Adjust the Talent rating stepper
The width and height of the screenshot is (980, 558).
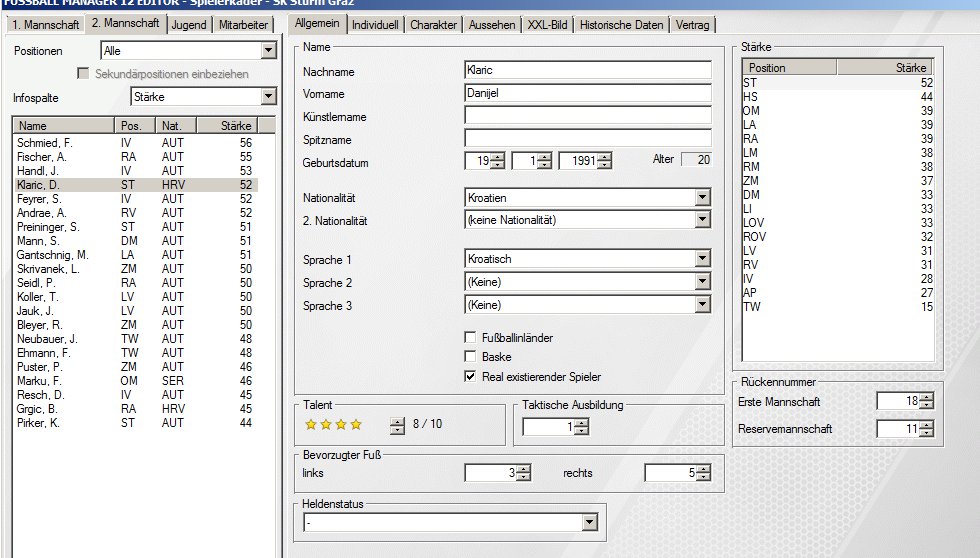coord(398,426)
